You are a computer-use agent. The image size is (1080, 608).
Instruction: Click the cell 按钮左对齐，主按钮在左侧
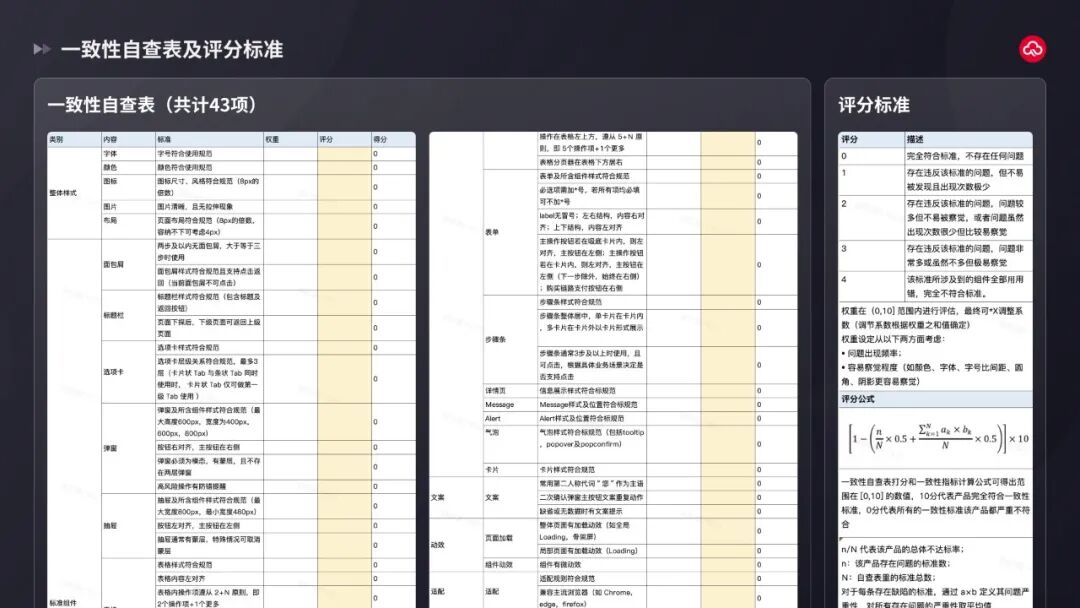pyautogui.click(x=209, y=525)
